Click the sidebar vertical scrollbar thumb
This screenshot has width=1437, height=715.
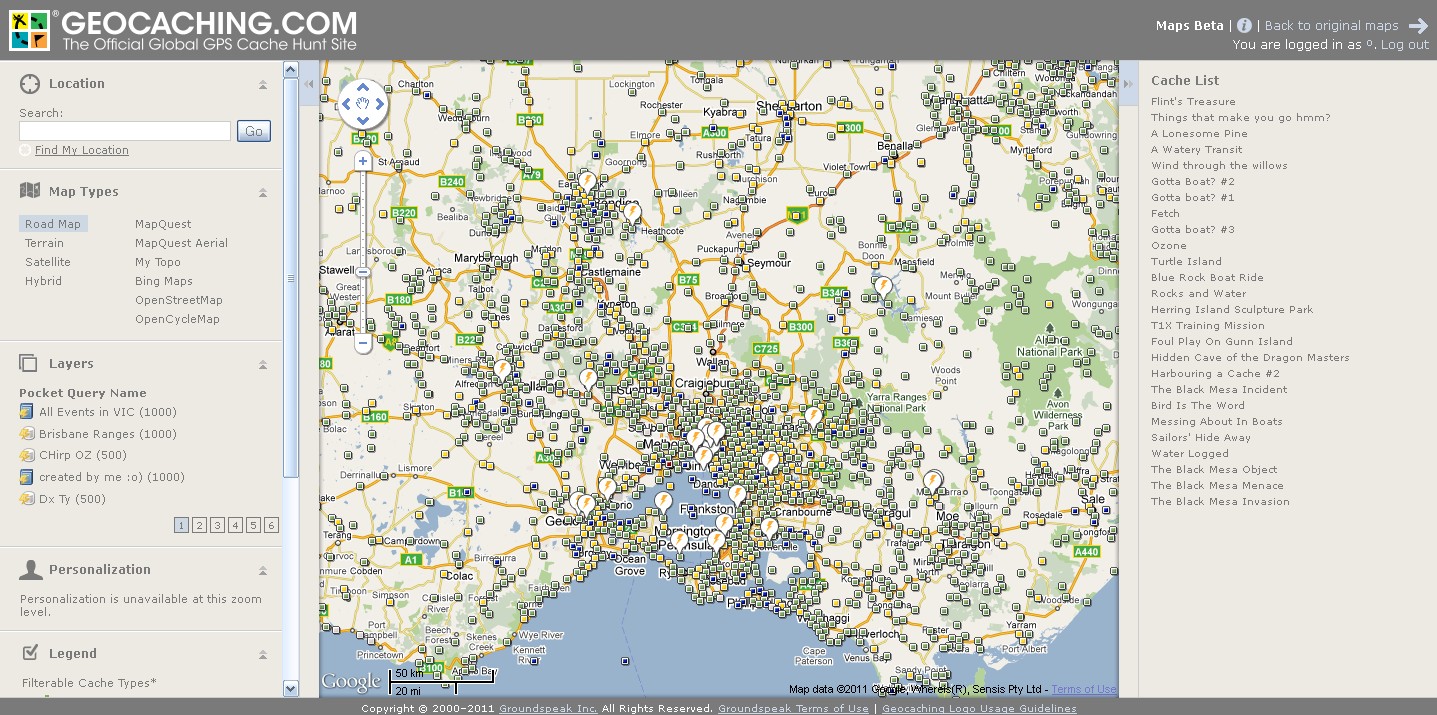(291, 279)
